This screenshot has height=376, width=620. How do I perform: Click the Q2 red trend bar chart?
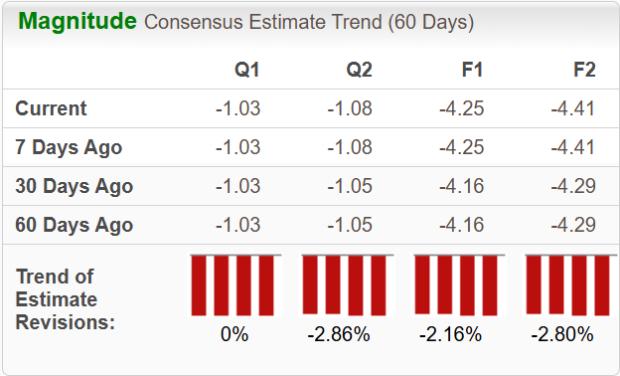(348, 285)
